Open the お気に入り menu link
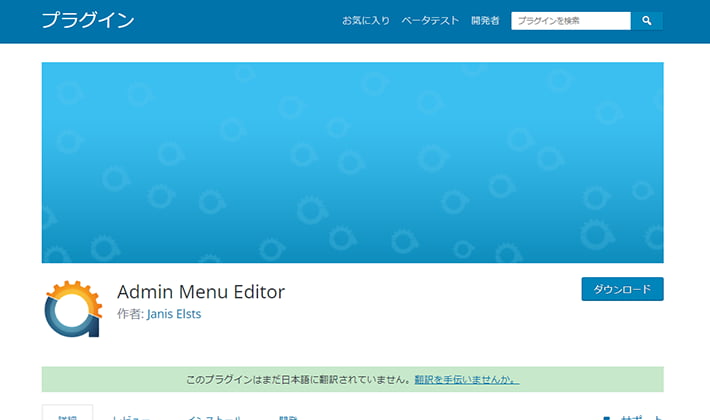This screenshot has width=710, height=420. tap(365, 21)
